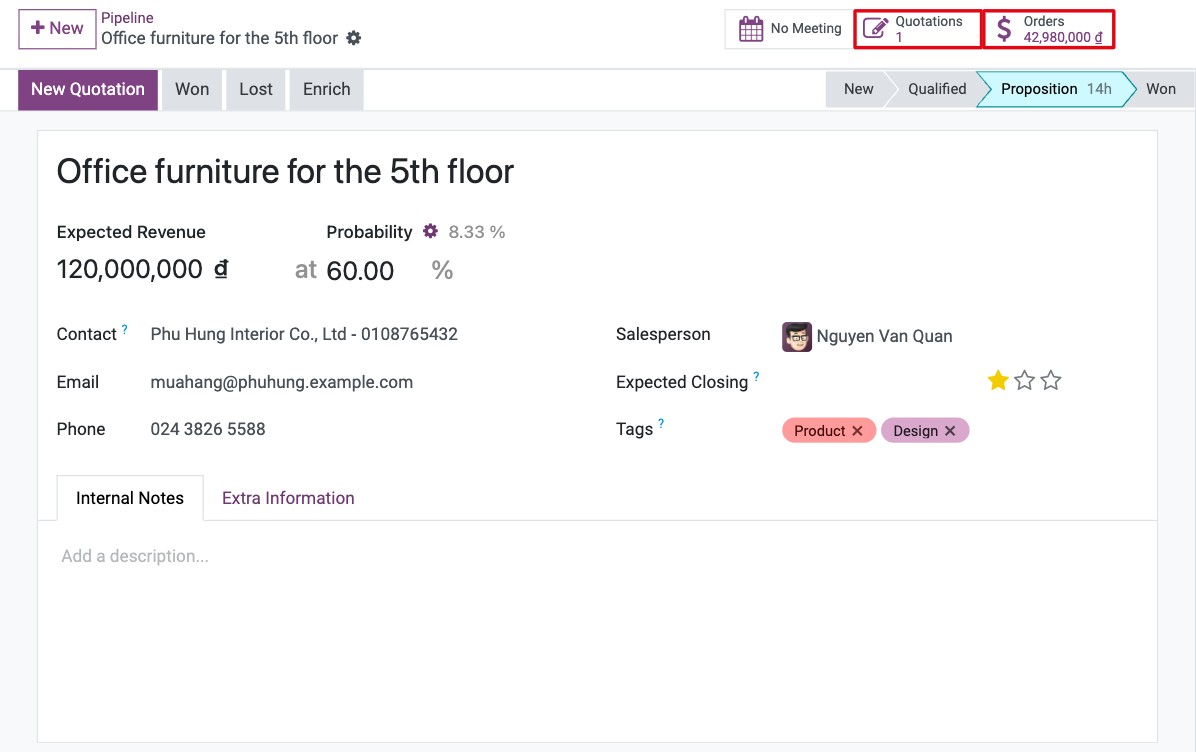Click the 8.33 % automated probability
This screenshot has width=1196, height=752.
(x=477, y=232)
